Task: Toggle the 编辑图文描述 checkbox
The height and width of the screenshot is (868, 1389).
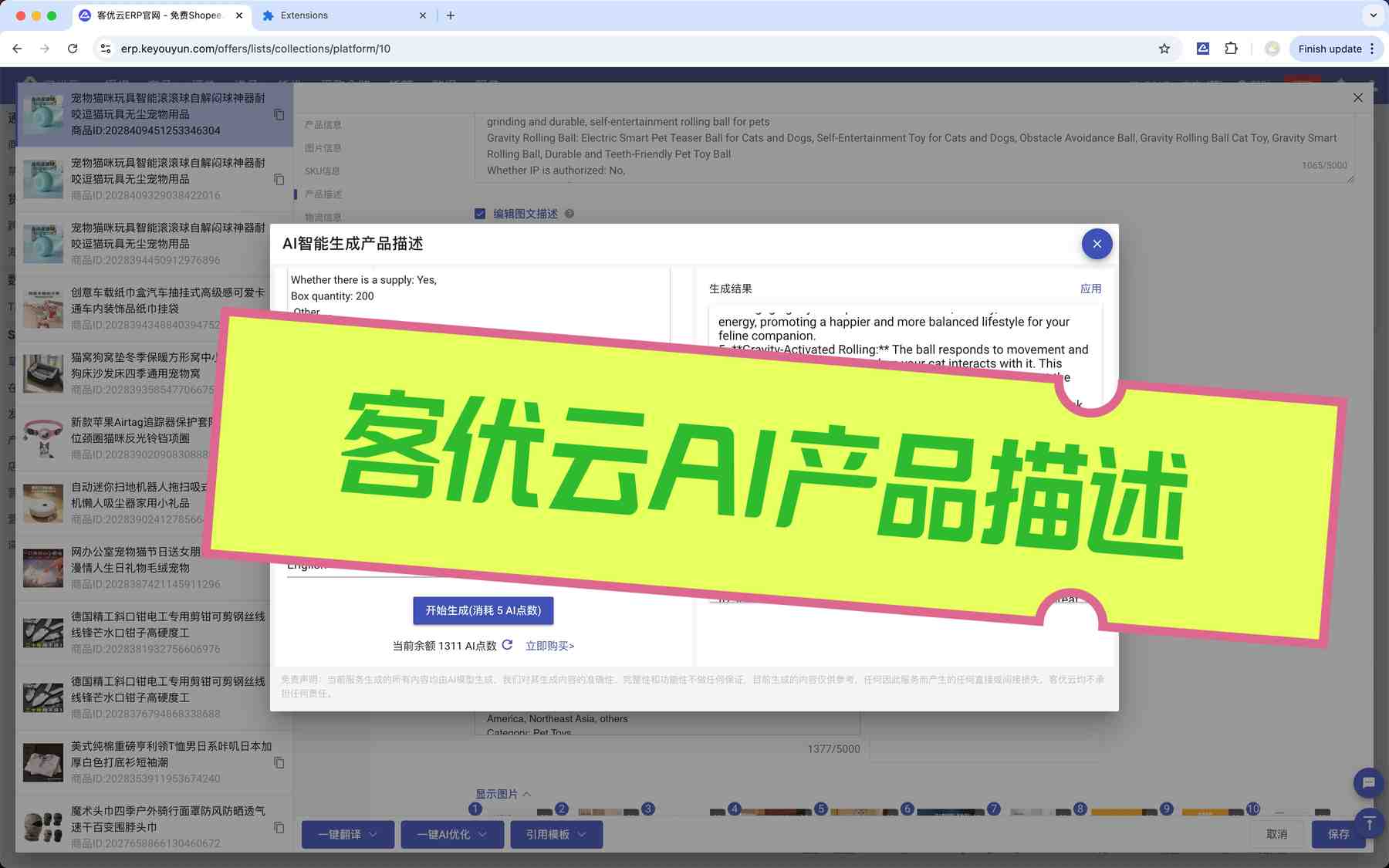Action: tap(480, 214)
